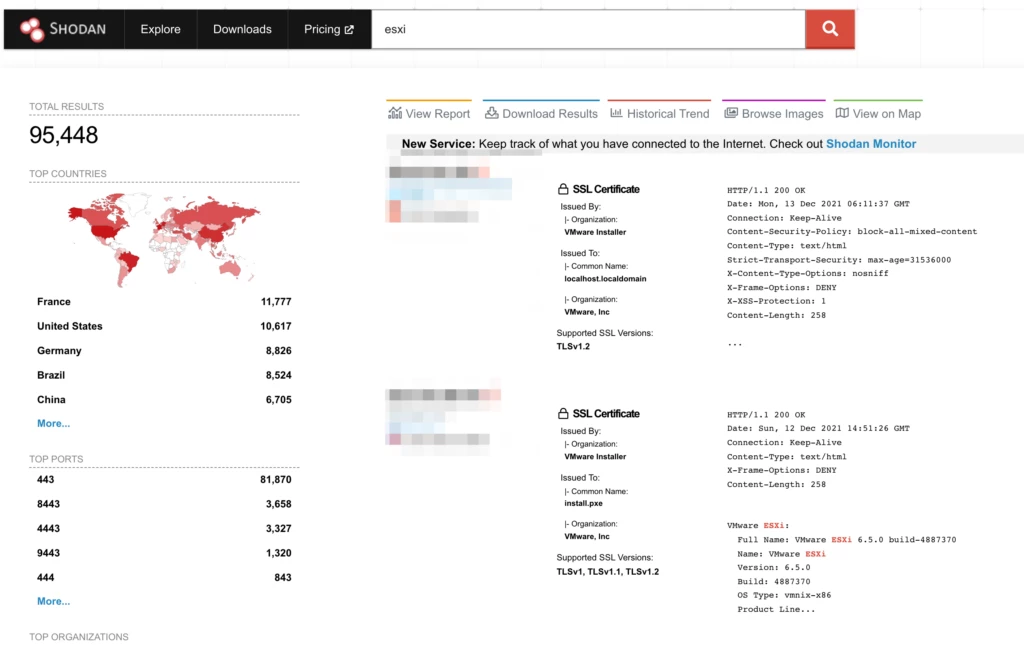Open the Downloads menu item
1024x645 pixels.
[x=242, y=29]
